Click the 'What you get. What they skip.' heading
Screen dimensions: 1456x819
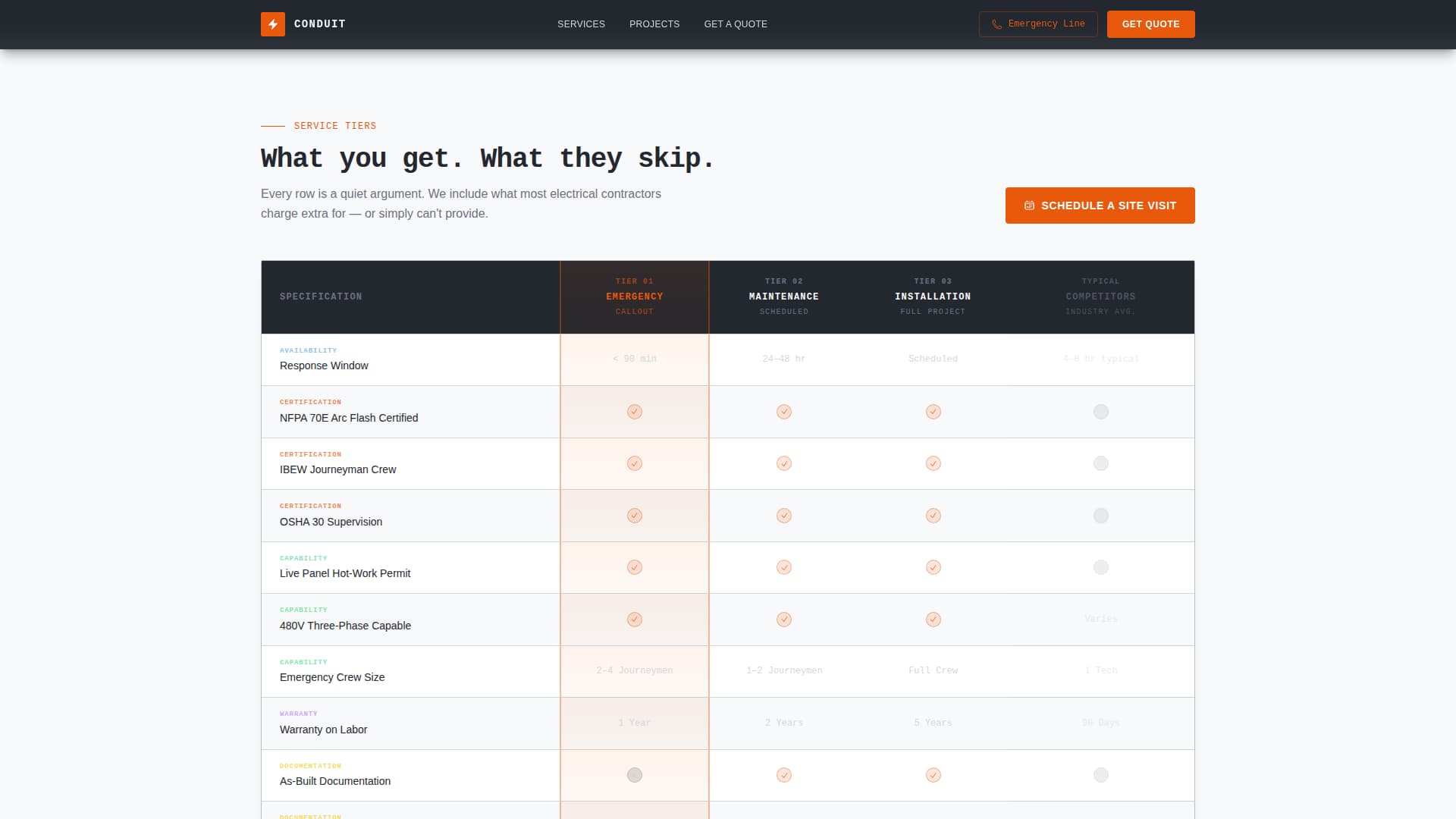pos(488,158)
